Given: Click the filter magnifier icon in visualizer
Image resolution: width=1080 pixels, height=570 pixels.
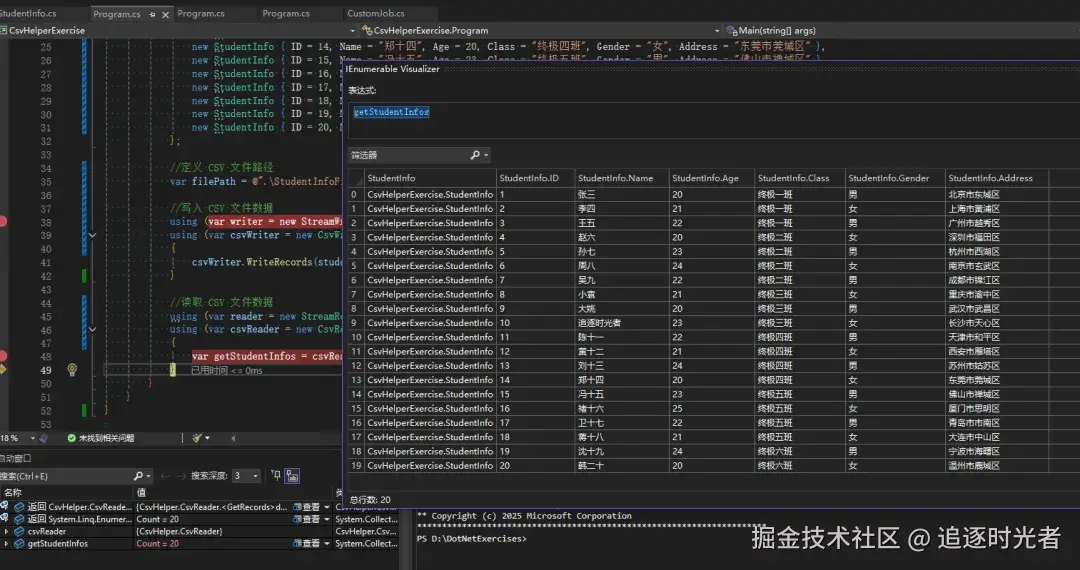Looking at the screenshot, I should point(475,155).
